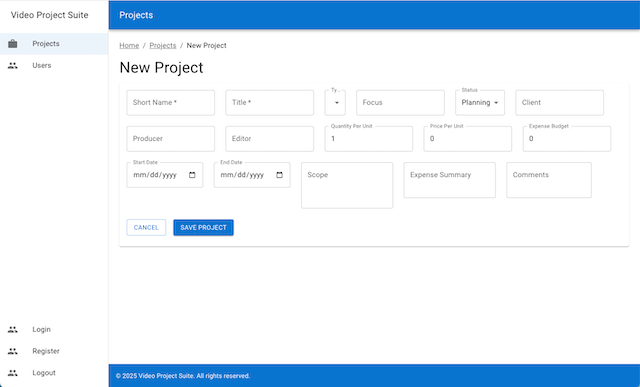Open the Status dropdown showing Planning
Screen dimensions: 640x387
pos(480,103)
